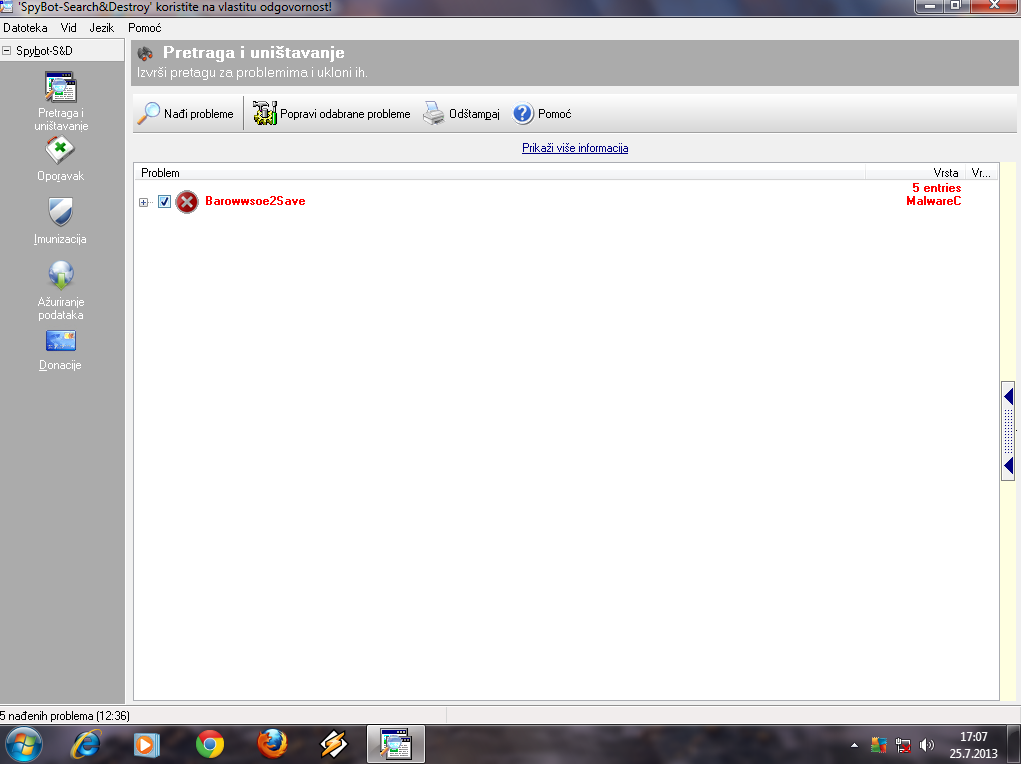The width and height of the screenshot is (1024, 768).
Task: Open the Vid menu
Action: pos(69,28)
